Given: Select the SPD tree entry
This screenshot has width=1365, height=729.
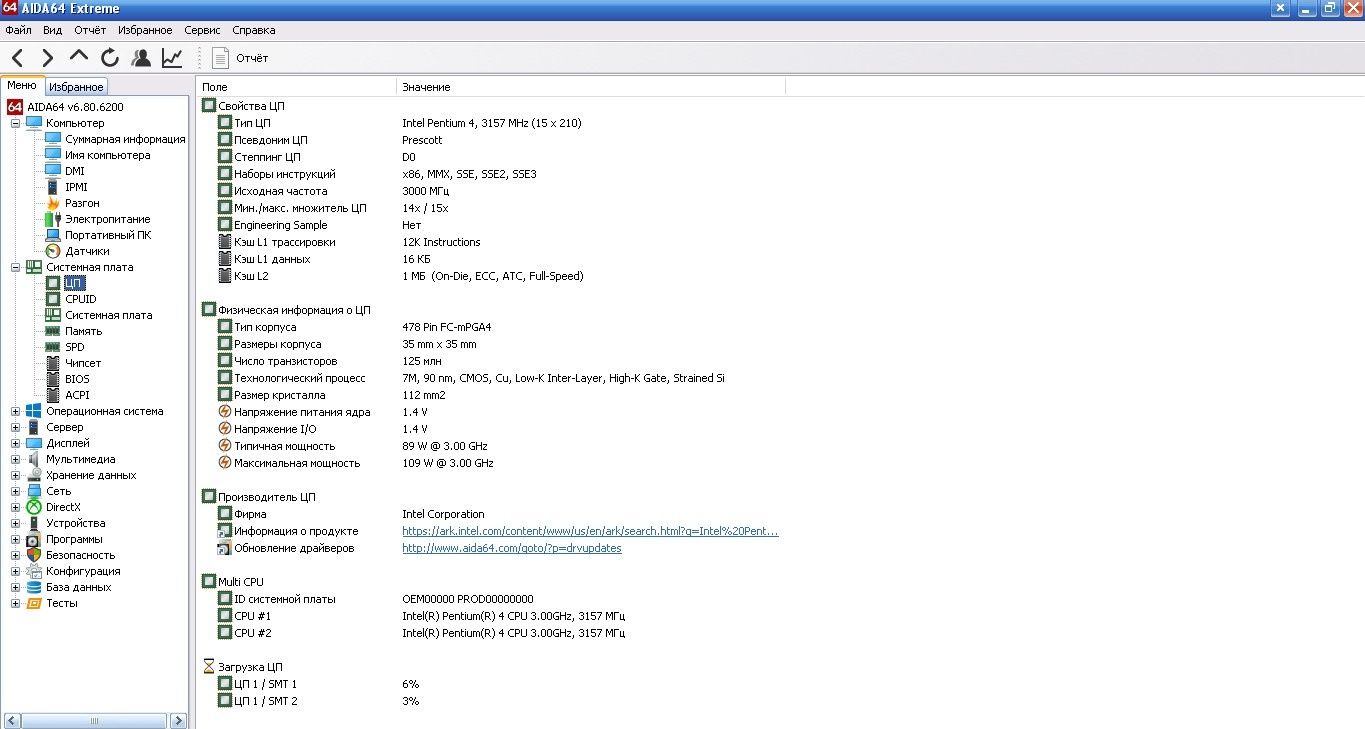Looking at the screenshot, I should click(x=75, y=347).
